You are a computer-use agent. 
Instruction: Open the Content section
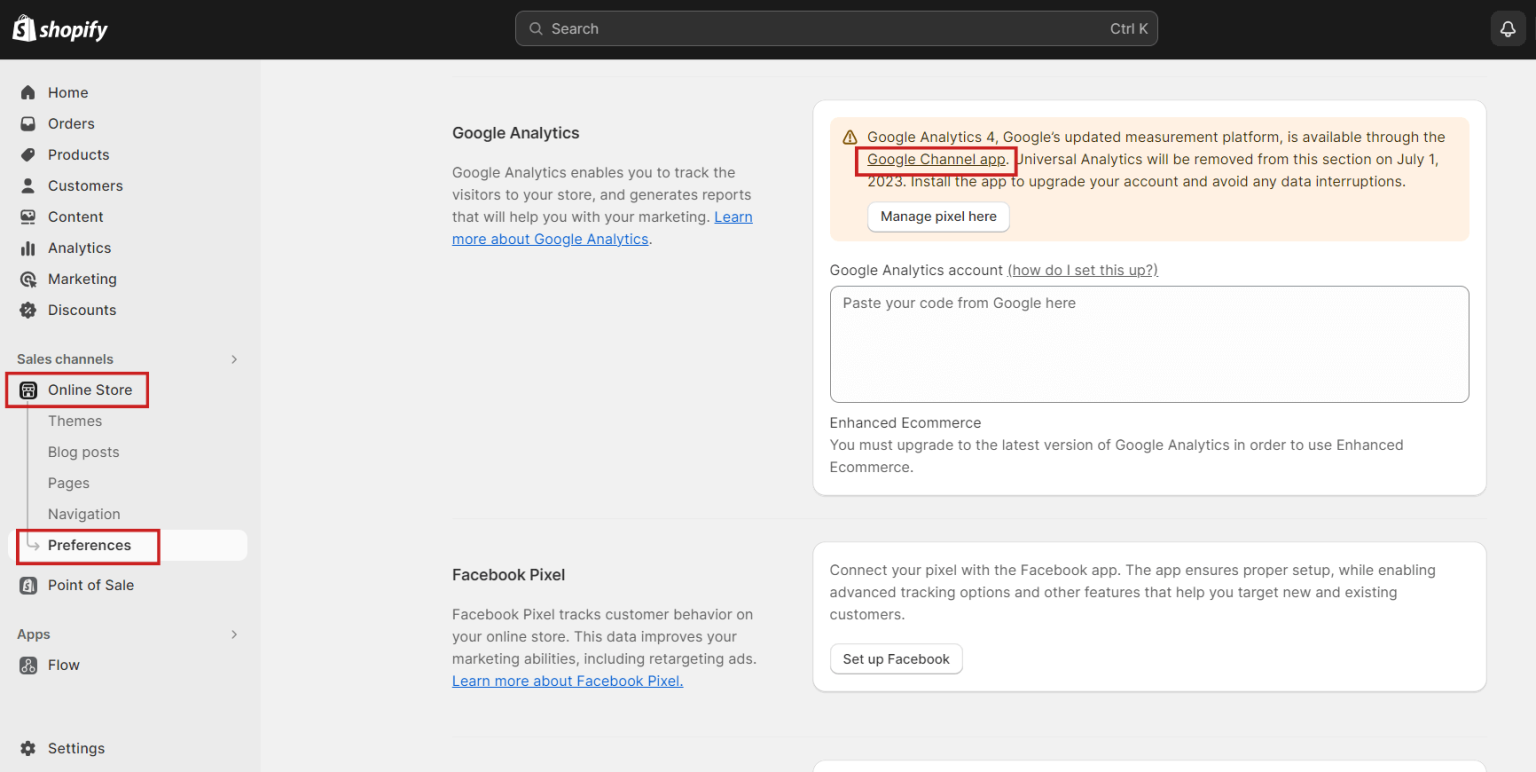(x=75, y=216)
